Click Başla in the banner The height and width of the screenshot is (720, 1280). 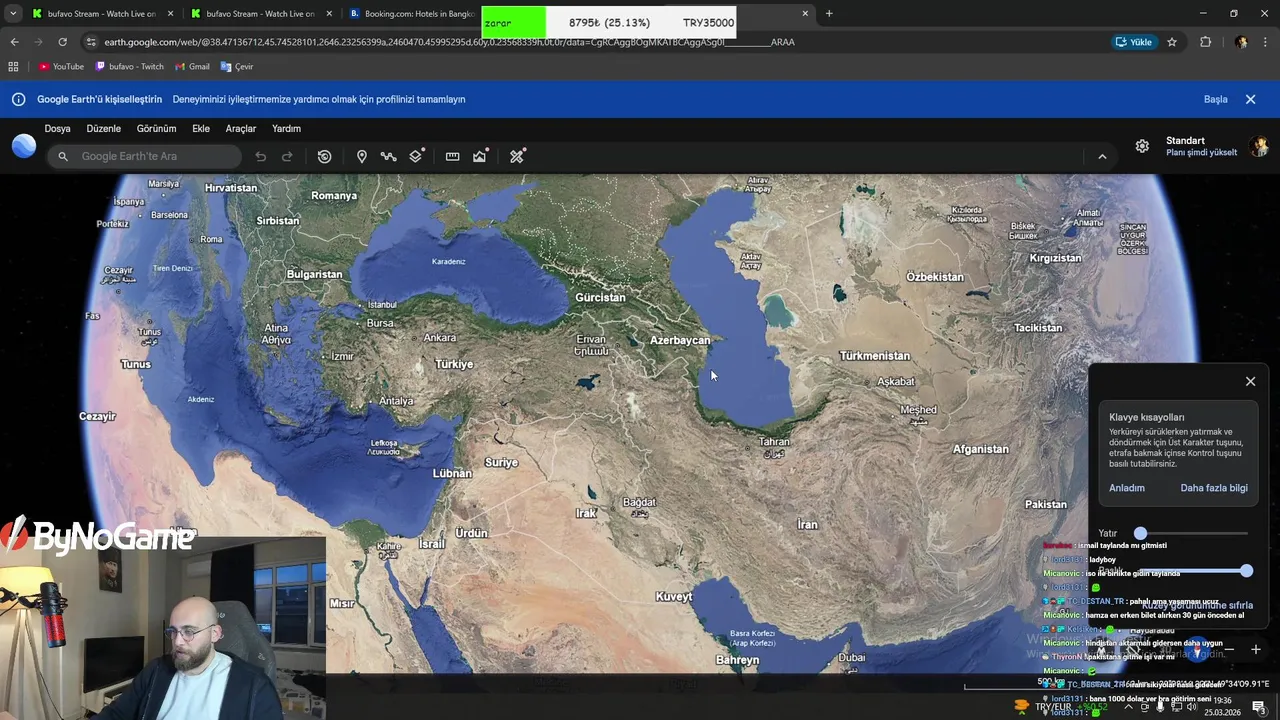point(1215,99)
